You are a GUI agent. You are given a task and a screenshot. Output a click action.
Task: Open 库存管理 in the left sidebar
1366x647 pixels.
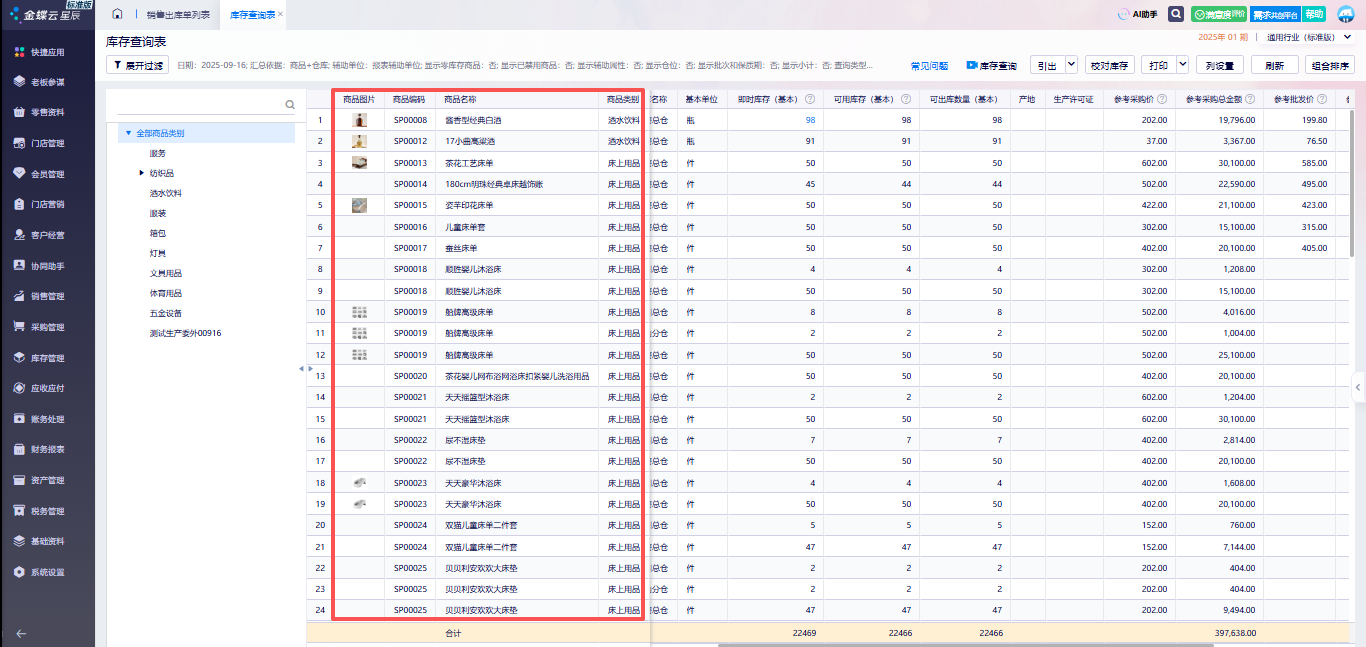(x=47, y=358)
